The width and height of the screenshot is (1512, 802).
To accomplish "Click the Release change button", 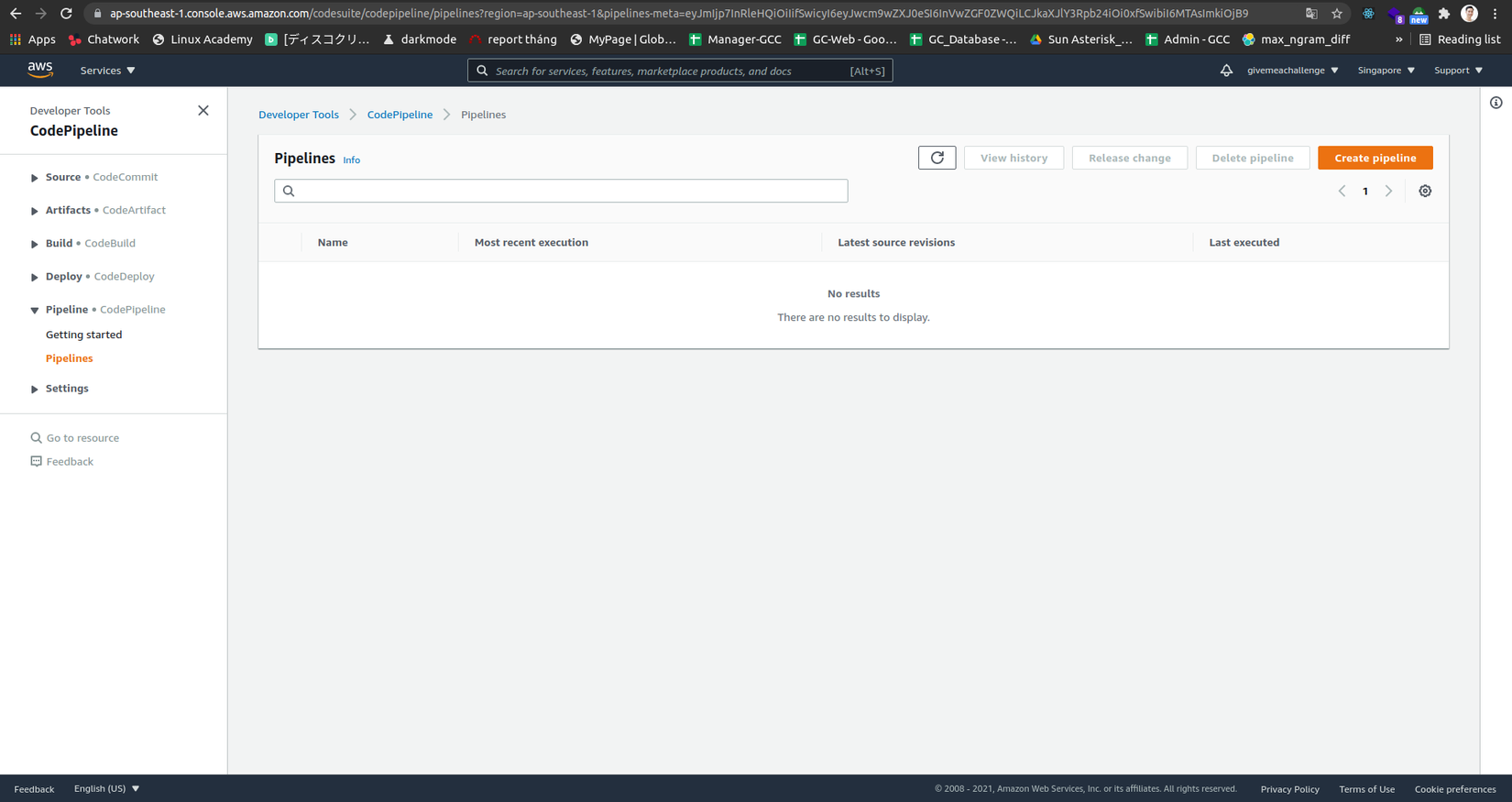I will point(1129,158).
